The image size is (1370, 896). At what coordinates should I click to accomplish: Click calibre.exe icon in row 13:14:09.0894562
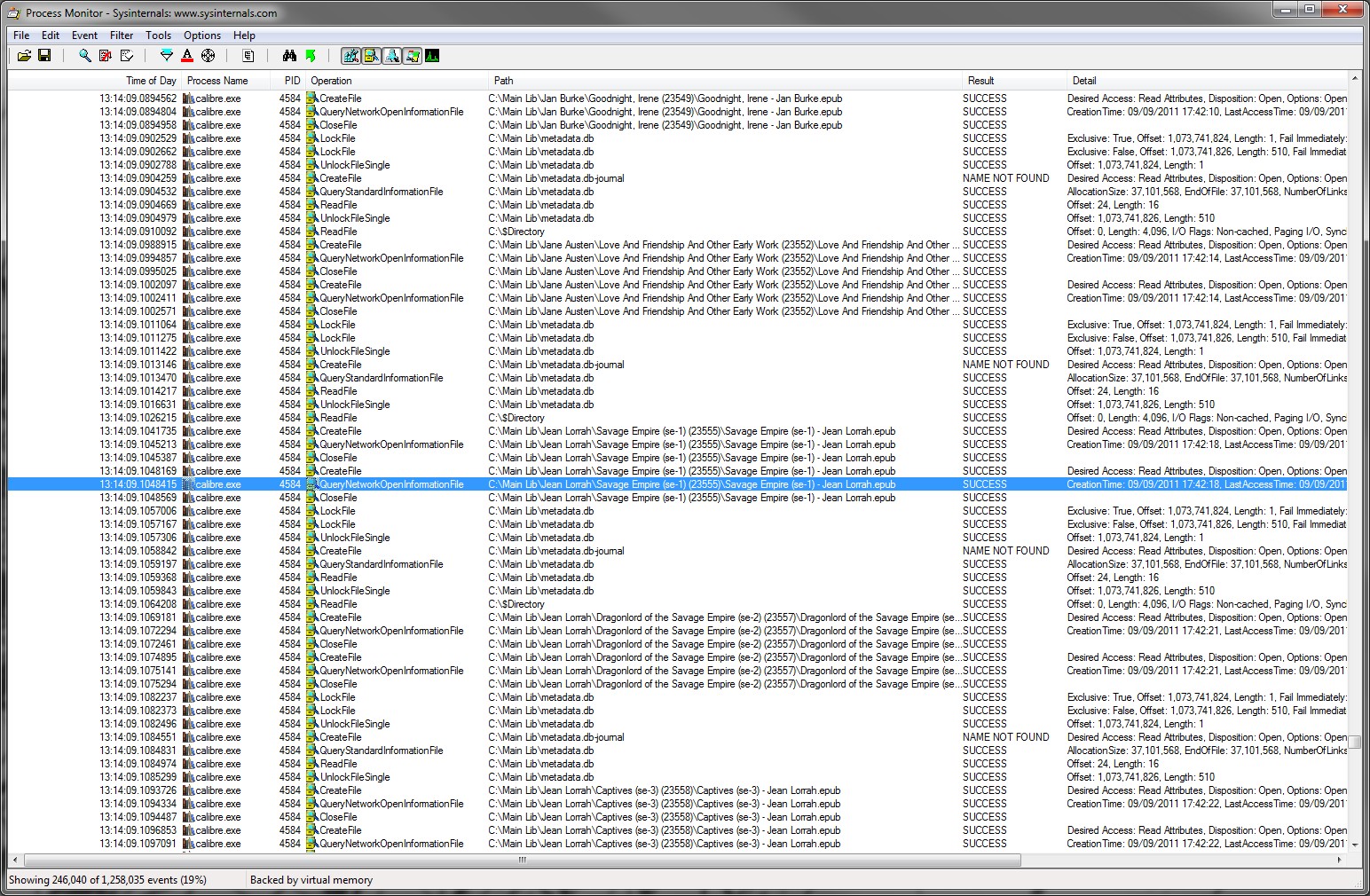[189, 98]
